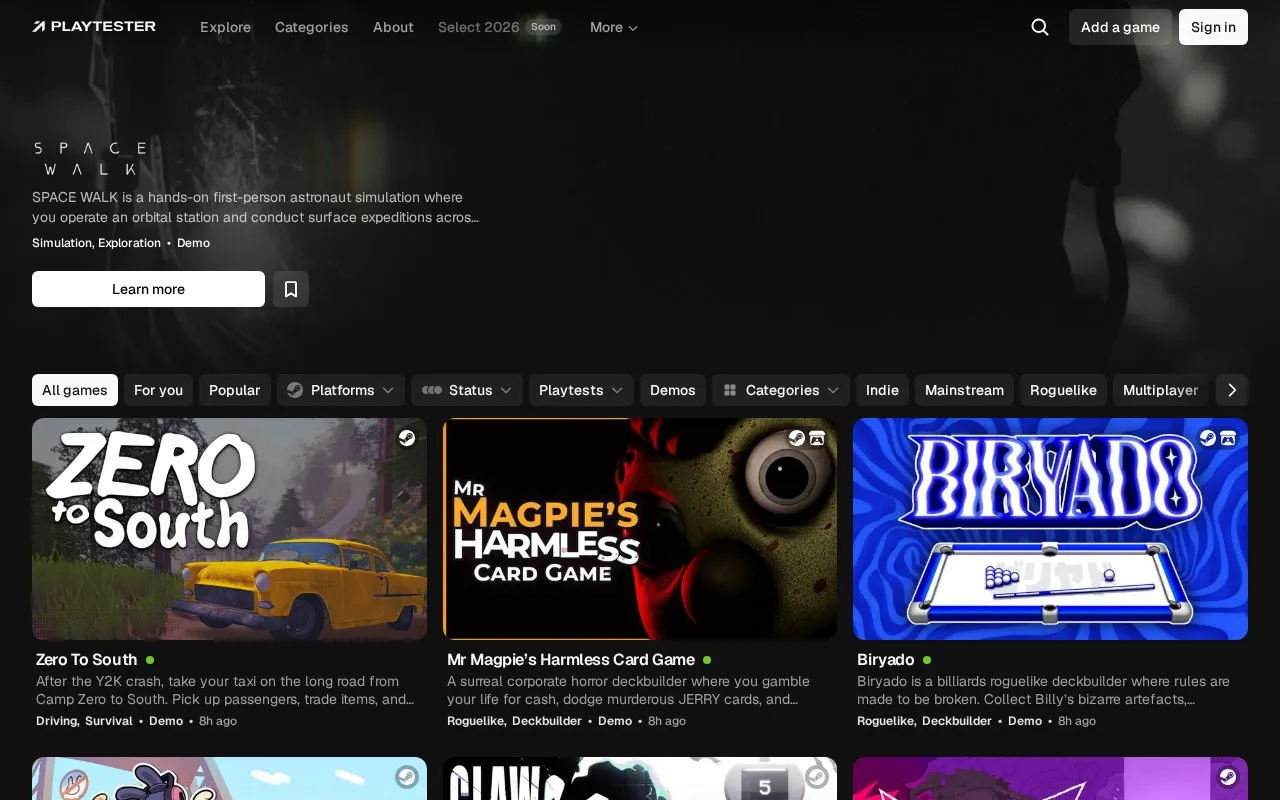Click the Deckbuilder tag under Biryado
Viewport: 1280px width, 800px height.
click(957, 721)
